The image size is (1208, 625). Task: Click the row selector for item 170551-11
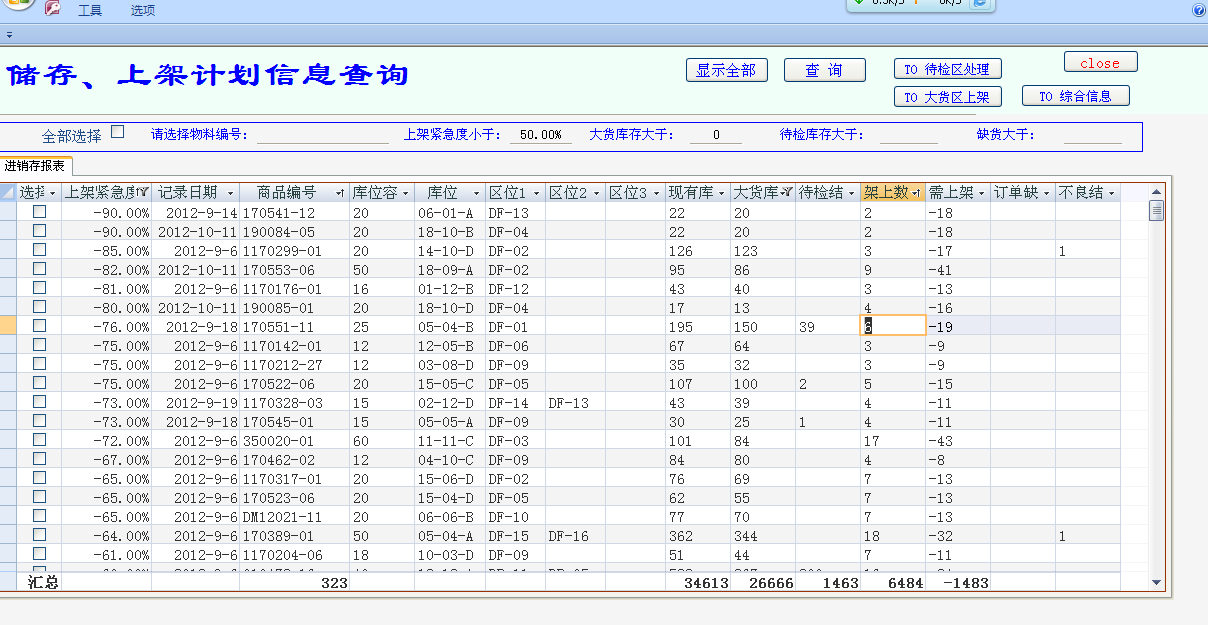click(x=8, y=326)
